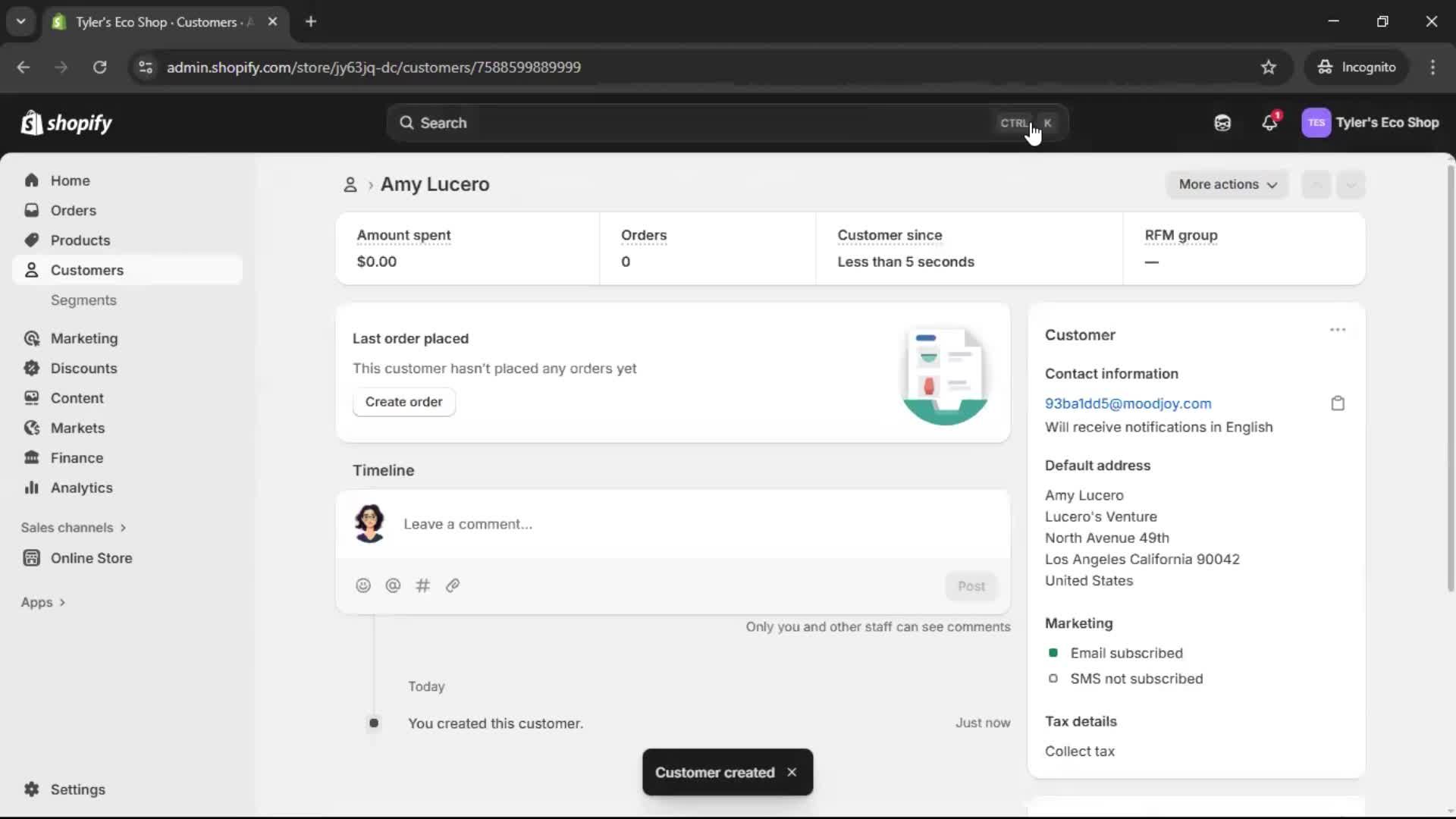This screenshot has height=819, width=1456.
Task: Switch to the Segments sidebar item
Action: click(x=84, y=300)
